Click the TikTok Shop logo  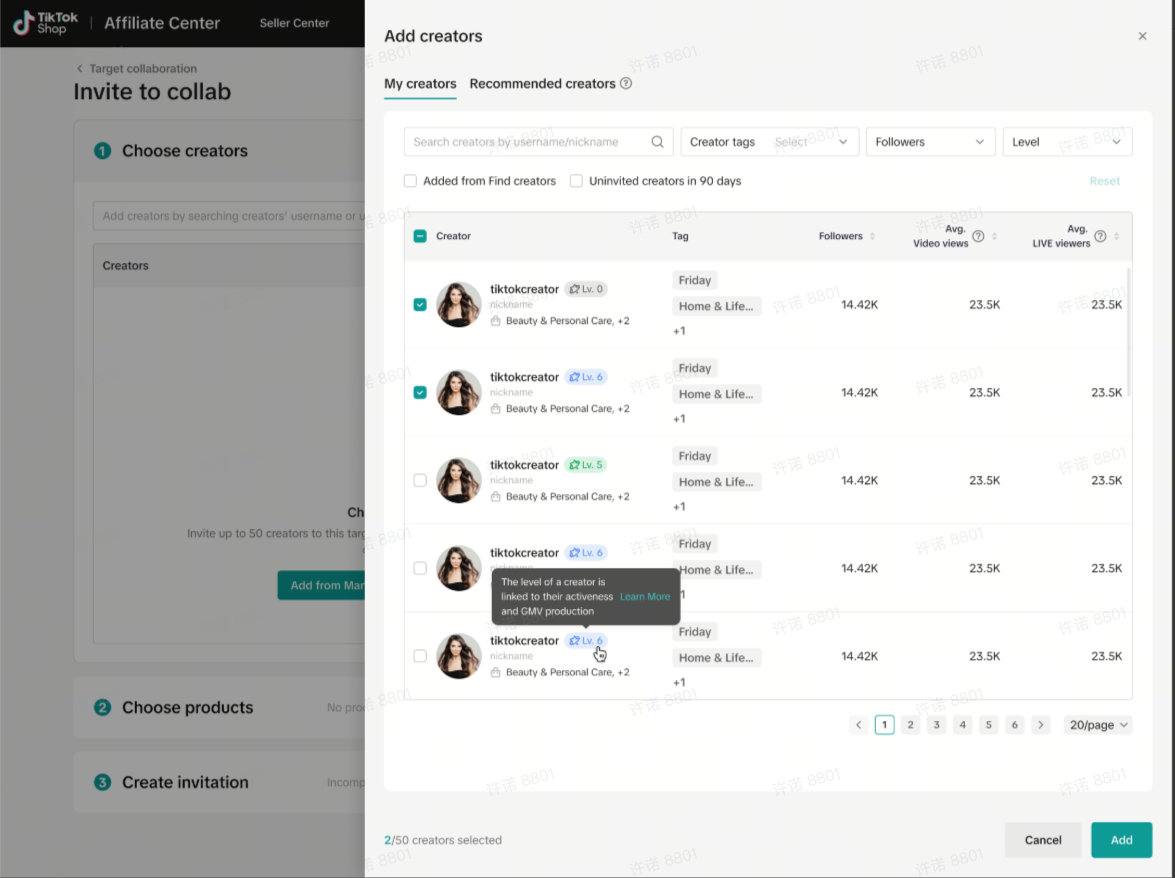click(45, 23)
